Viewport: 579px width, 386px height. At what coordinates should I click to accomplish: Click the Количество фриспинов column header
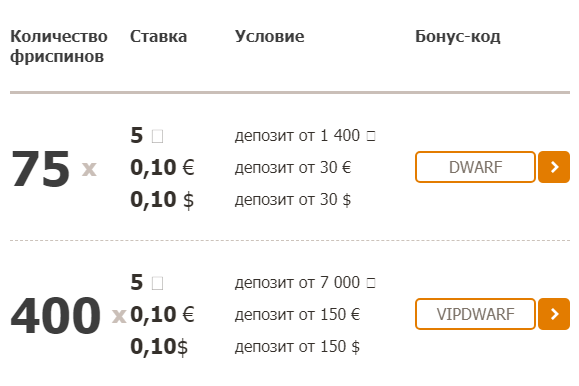click(x=59, y=47)
